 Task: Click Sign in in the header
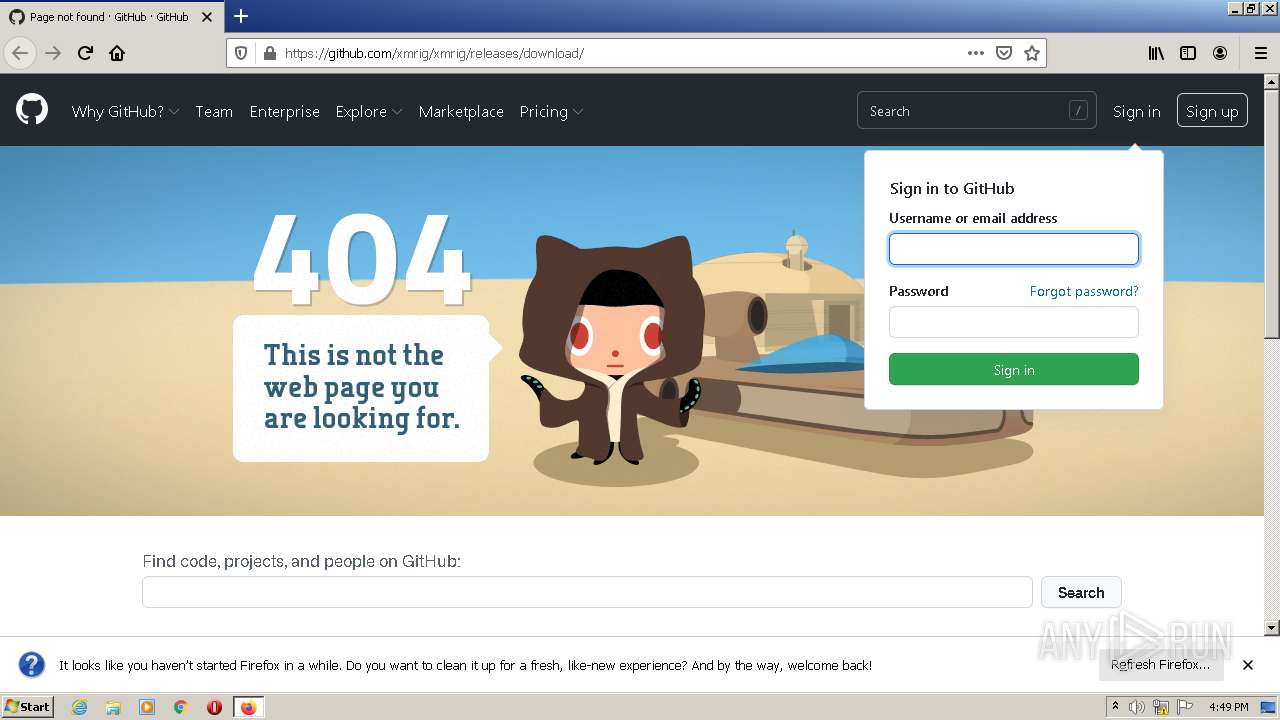tap(1137, 111)
